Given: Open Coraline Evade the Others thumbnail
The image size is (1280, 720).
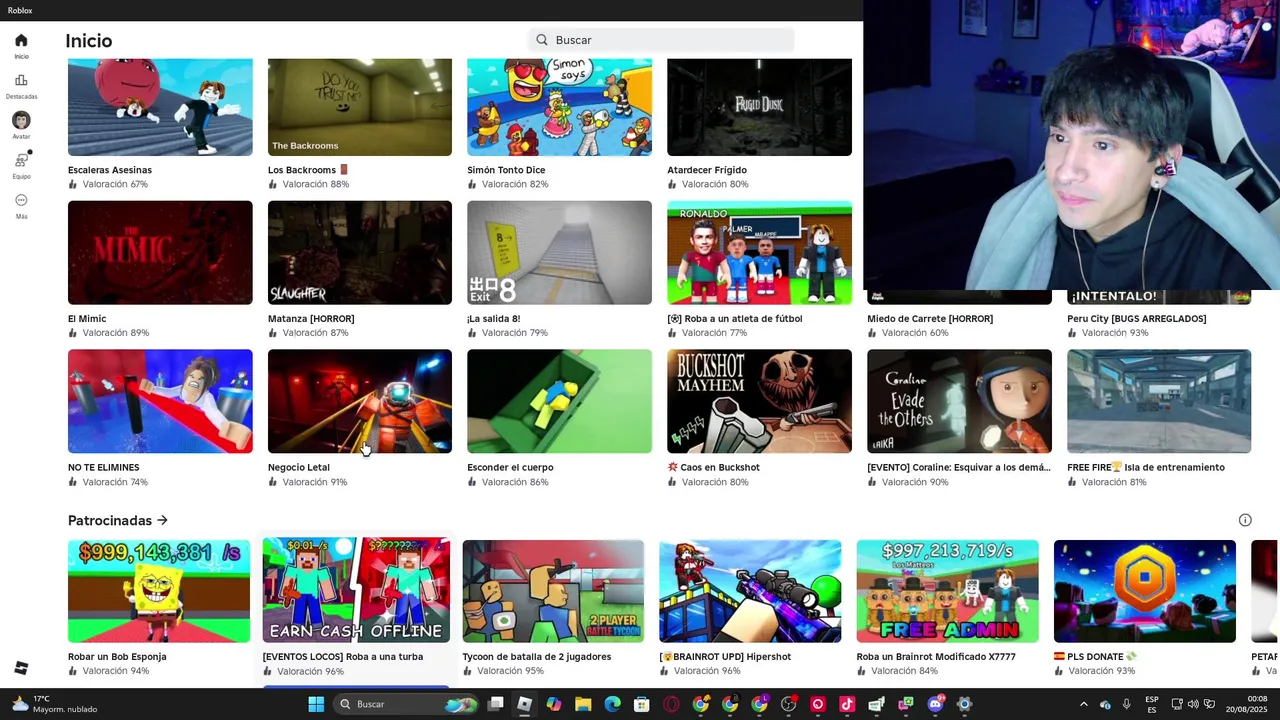Looking at the screenshot, I should tap(960, 401).
